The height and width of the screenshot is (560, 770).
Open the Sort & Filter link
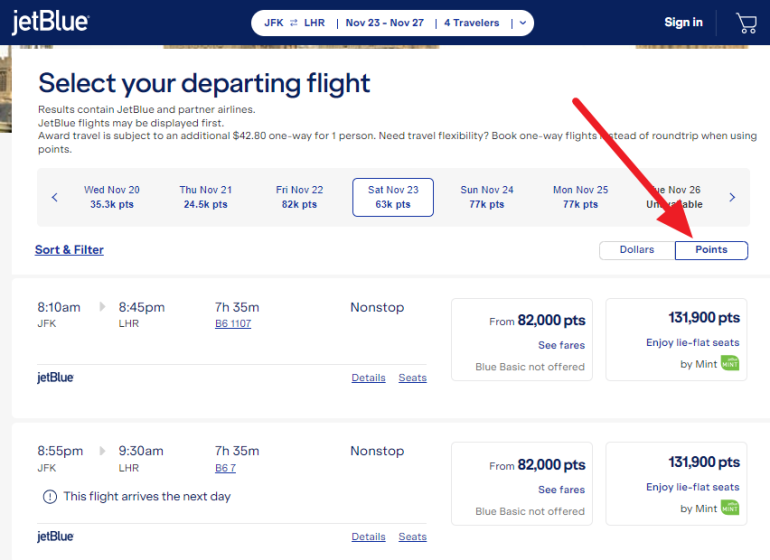pos(69,250)
